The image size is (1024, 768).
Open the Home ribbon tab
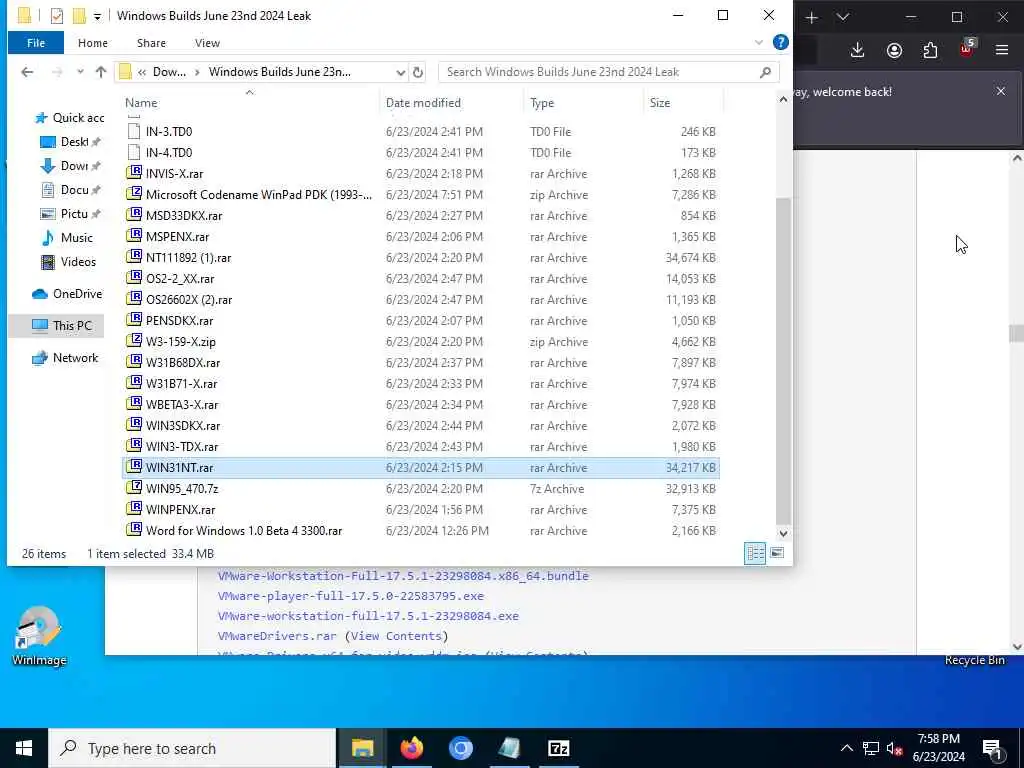(93, 42)
